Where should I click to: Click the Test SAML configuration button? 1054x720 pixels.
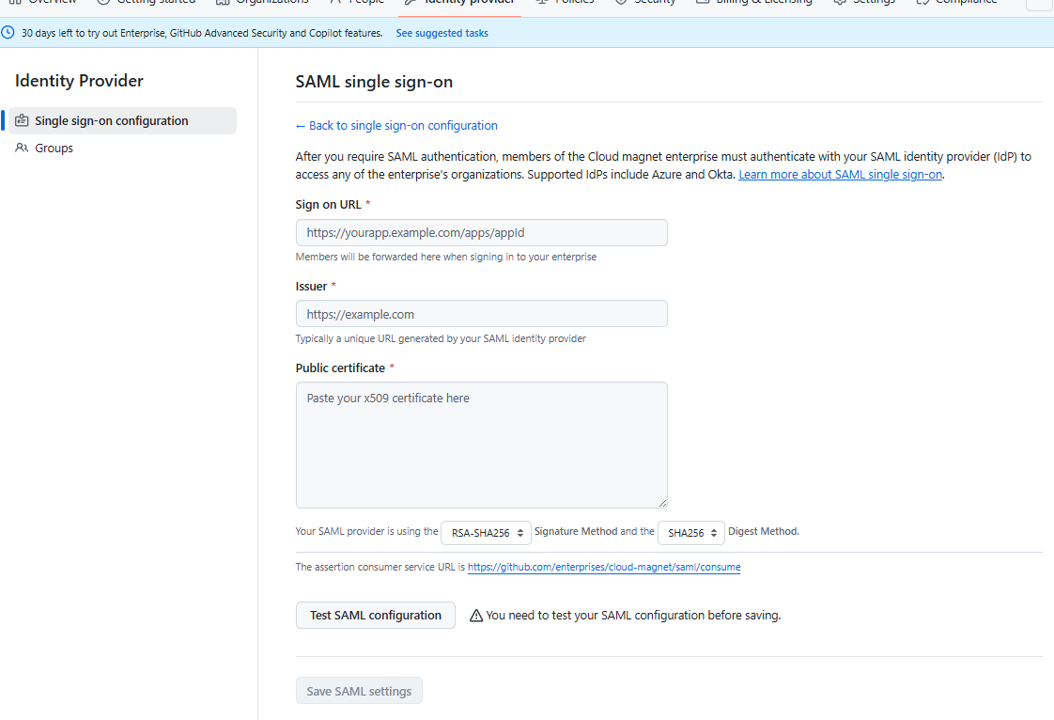pyautogui.click(x=376, y=615)
